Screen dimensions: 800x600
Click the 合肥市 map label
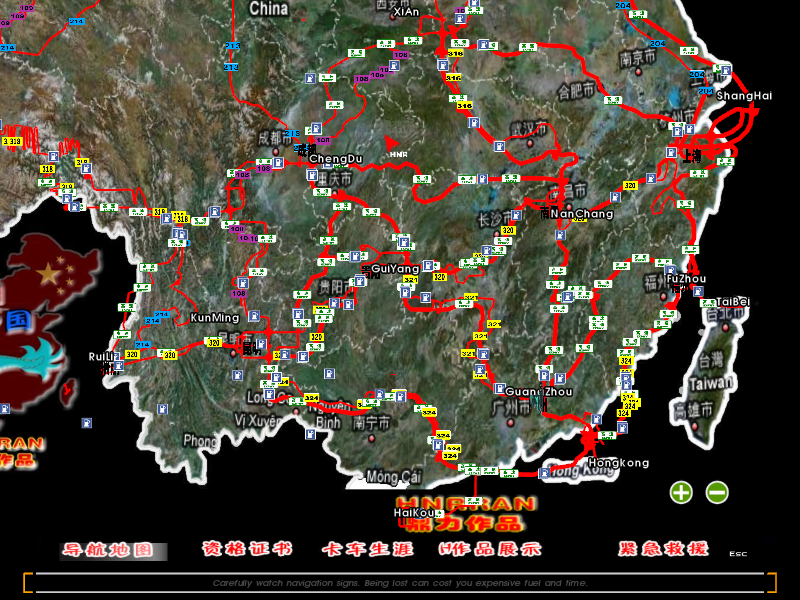(x=576, y=91)
